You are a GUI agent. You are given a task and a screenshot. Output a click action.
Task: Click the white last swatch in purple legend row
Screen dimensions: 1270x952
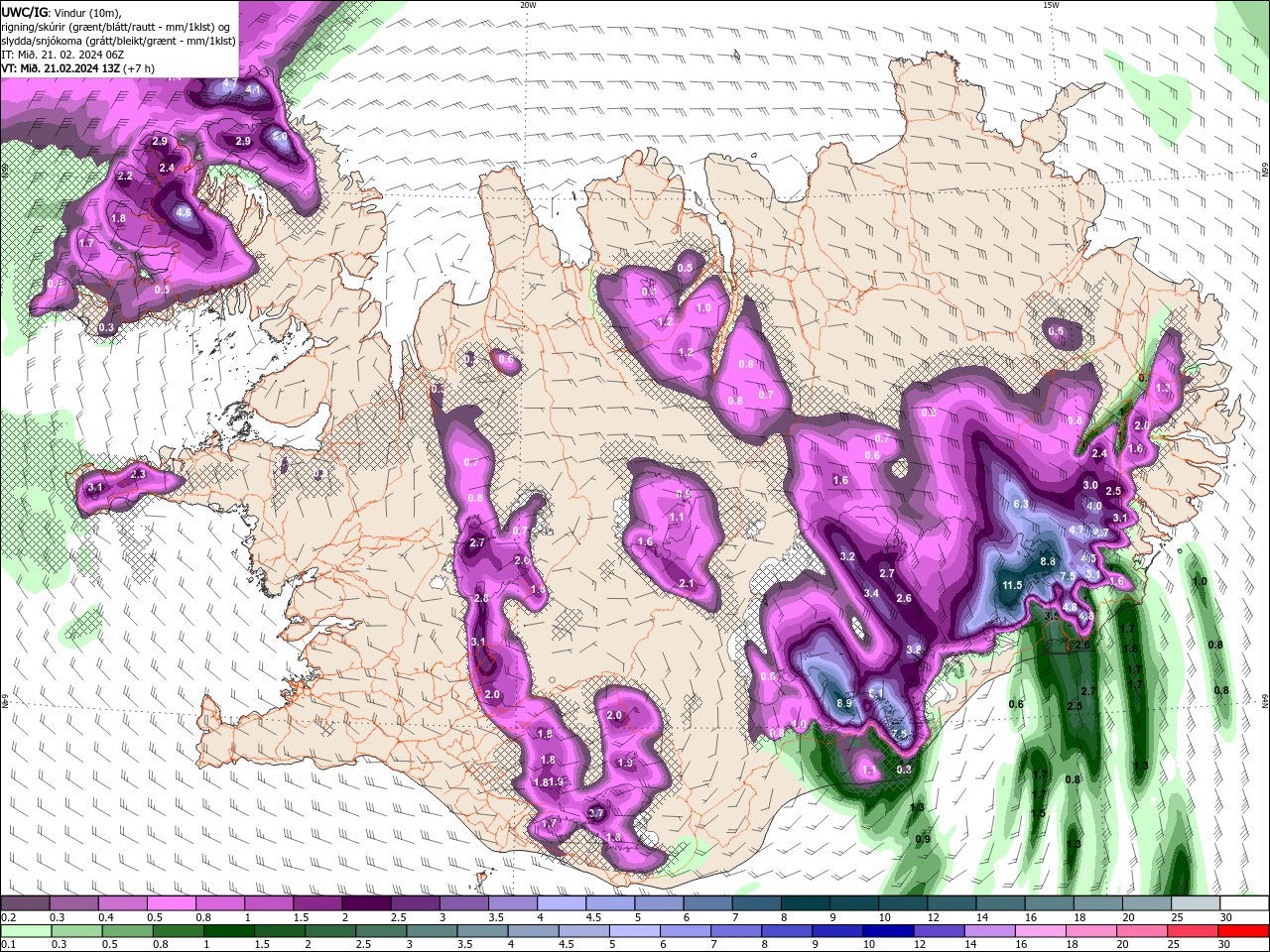point(1243,903)
